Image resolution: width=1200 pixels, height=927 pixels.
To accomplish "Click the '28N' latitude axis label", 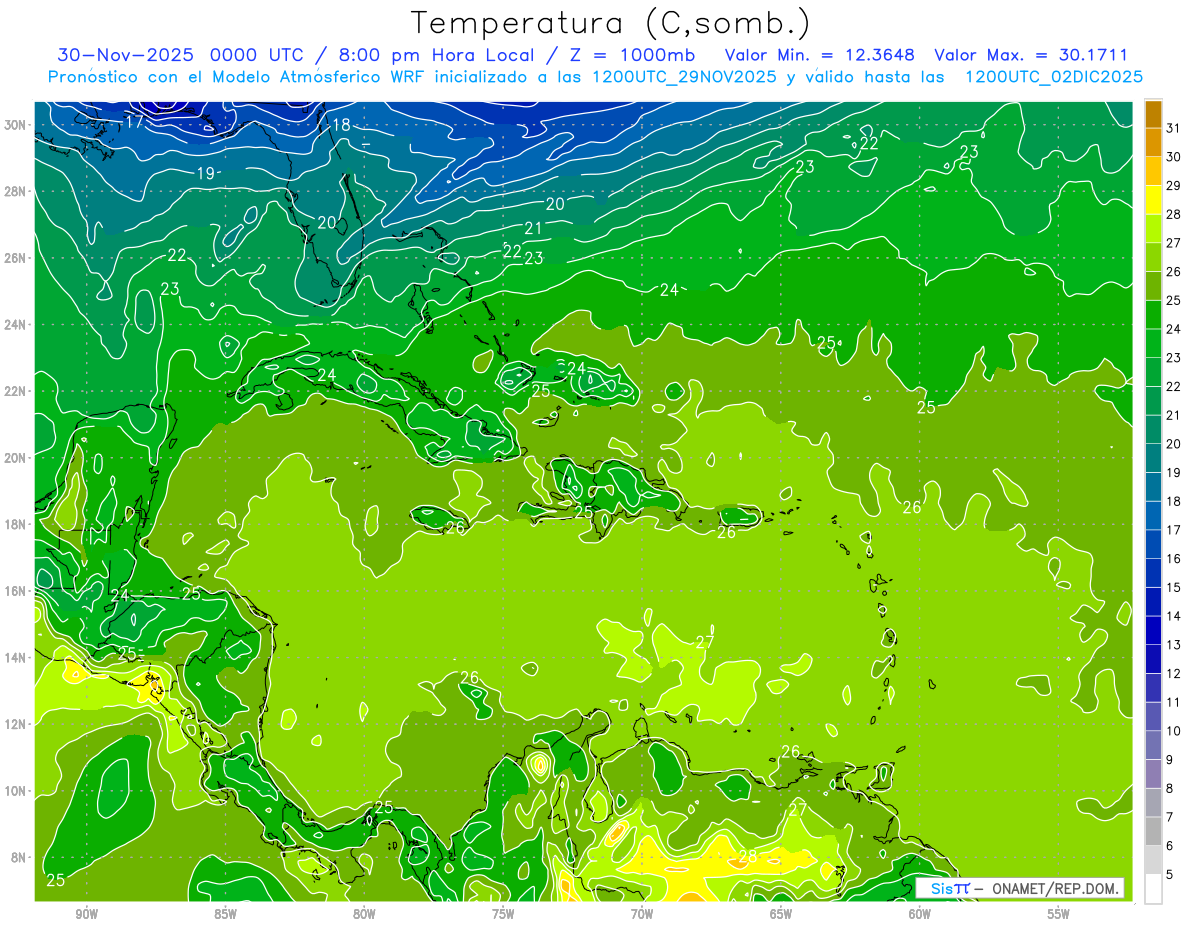I will 16,191.
